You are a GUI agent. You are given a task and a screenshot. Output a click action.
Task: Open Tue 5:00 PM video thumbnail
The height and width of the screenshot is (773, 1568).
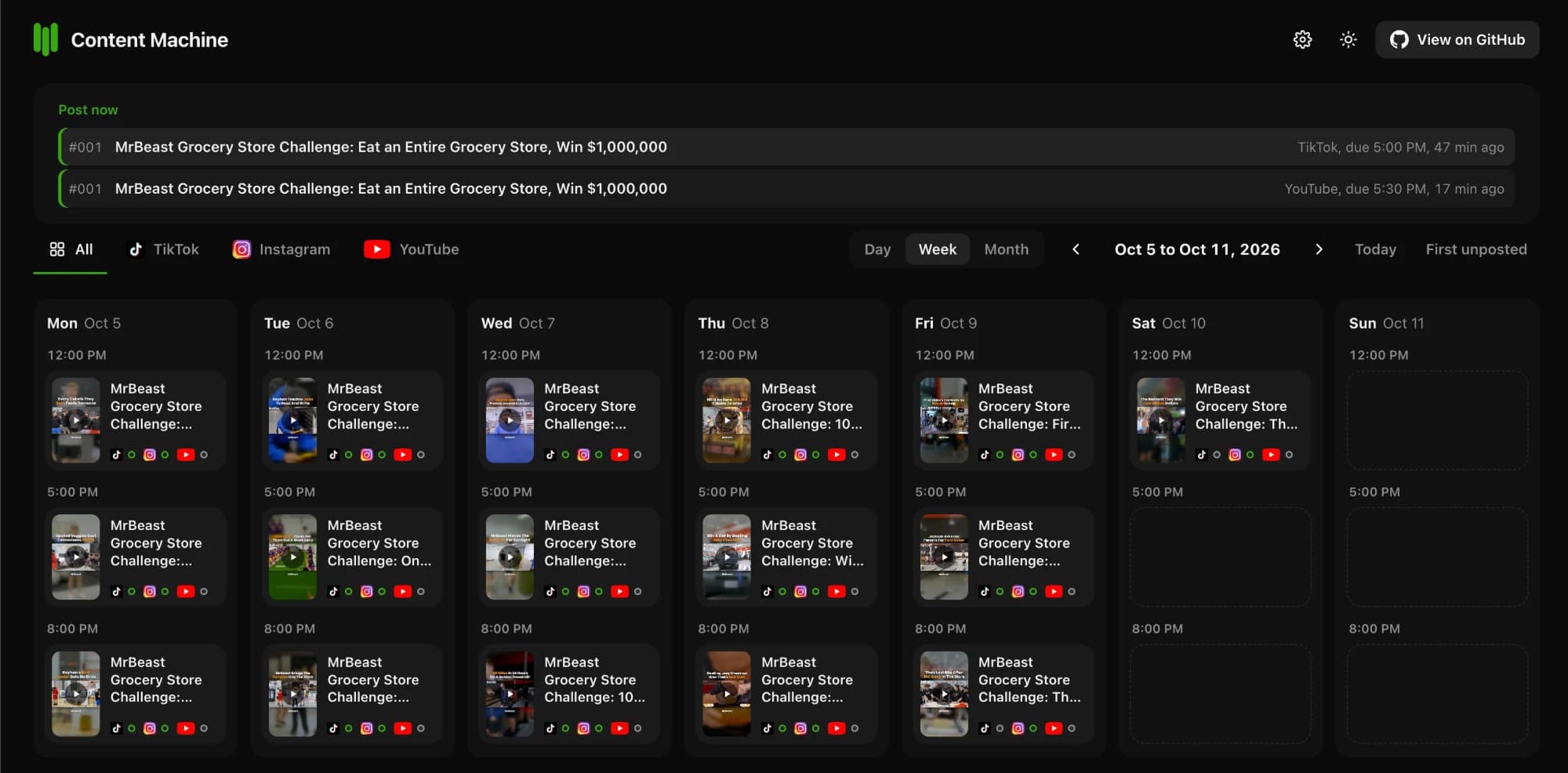(292, 557)
